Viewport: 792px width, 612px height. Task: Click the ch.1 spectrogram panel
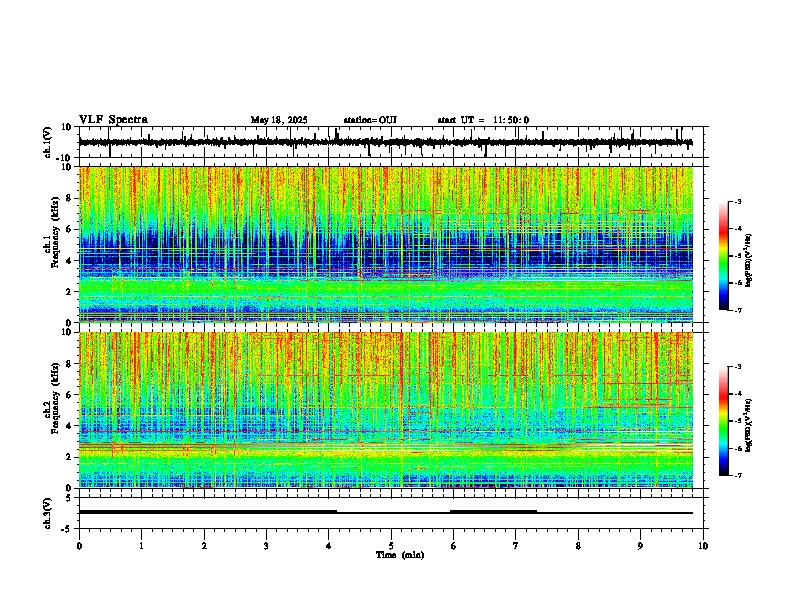point(386,244)
